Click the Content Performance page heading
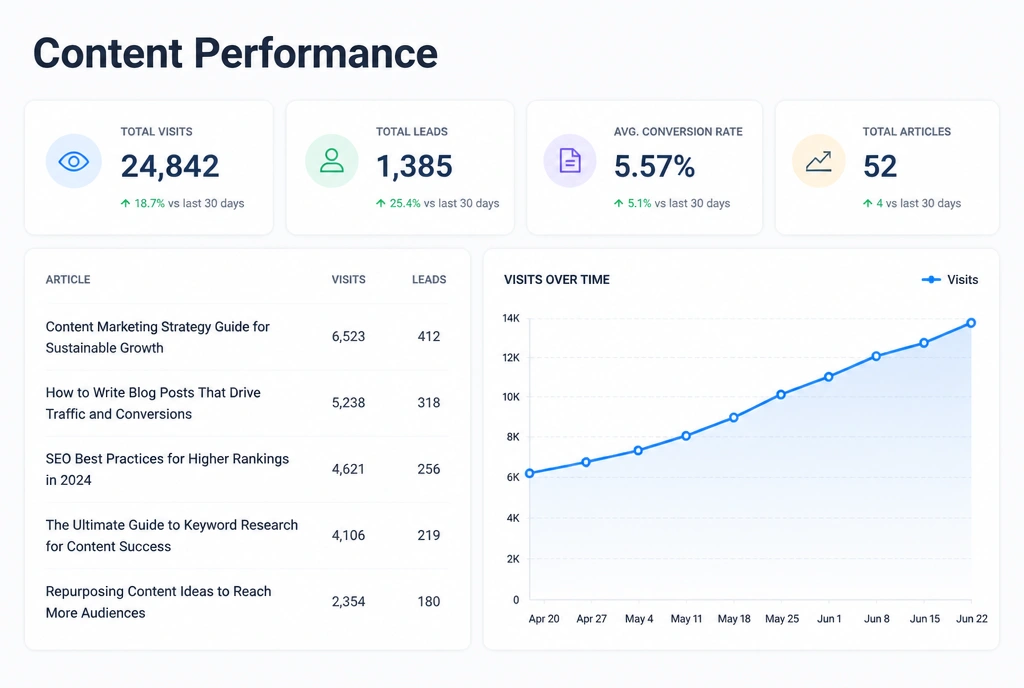Screen dimensions: 1024x688 [x=235, y=54]
